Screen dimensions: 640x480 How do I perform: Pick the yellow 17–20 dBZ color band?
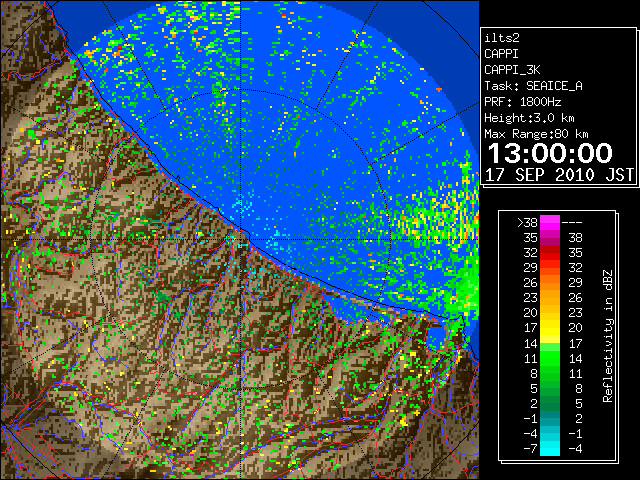click(550, 328)
